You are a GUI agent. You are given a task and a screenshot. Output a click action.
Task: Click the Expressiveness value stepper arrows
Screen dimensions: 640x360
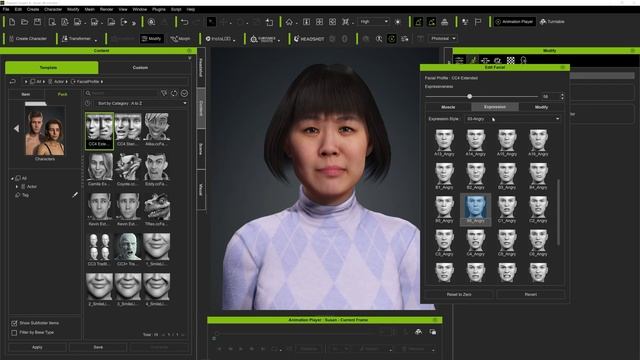pos(562,96)
